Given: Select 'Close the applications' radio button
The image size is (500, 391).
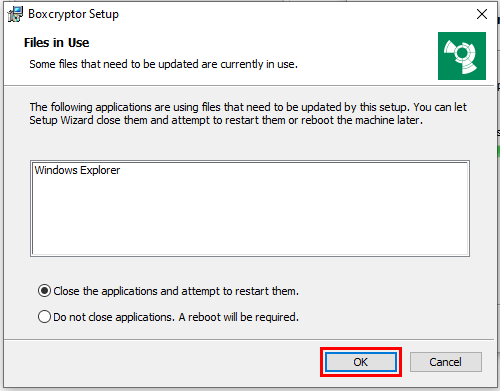Looking at the screenshot, I should coord(44,291).
